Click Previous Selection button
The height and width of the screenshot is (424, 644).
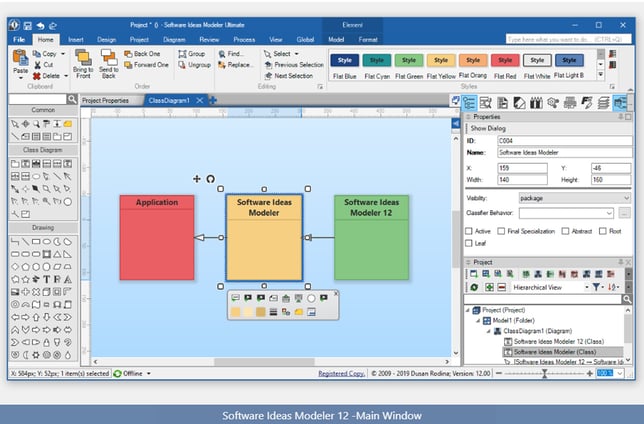pos(294,65)
